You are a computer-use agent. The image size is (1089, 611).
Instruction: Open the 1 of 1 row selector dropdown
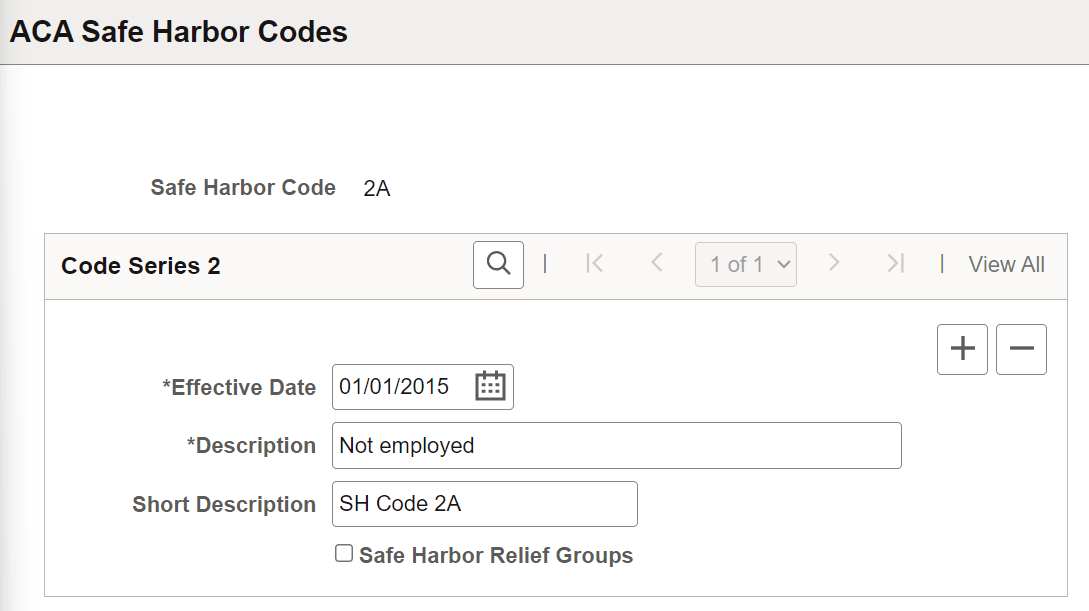point(746,265)
